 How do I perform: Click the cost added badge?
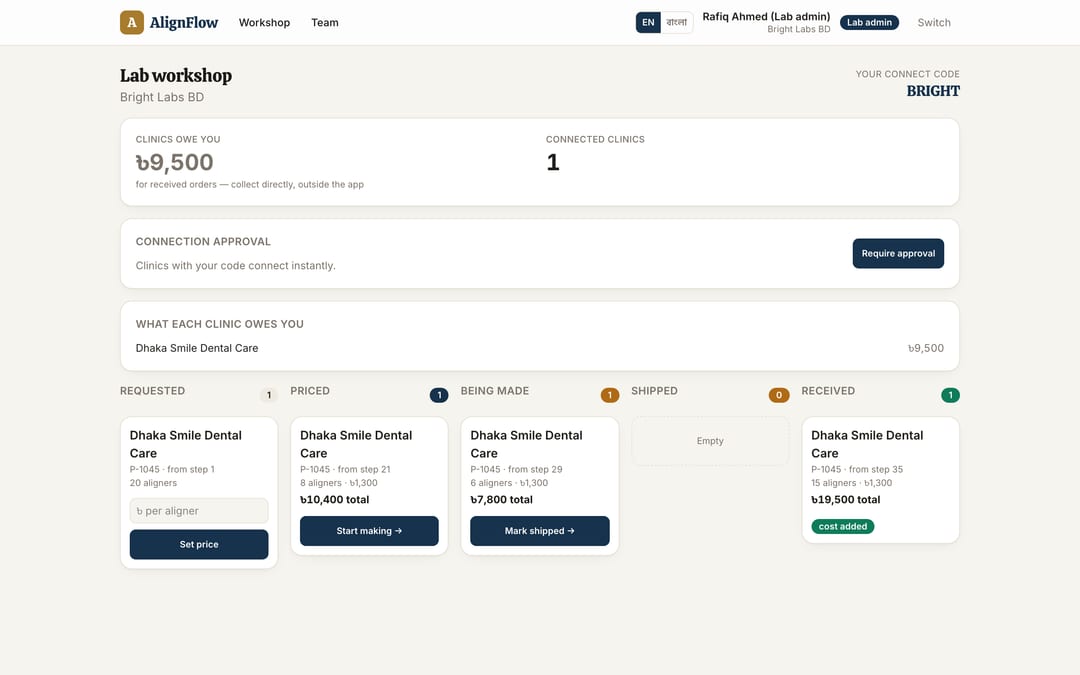[842, 526]
